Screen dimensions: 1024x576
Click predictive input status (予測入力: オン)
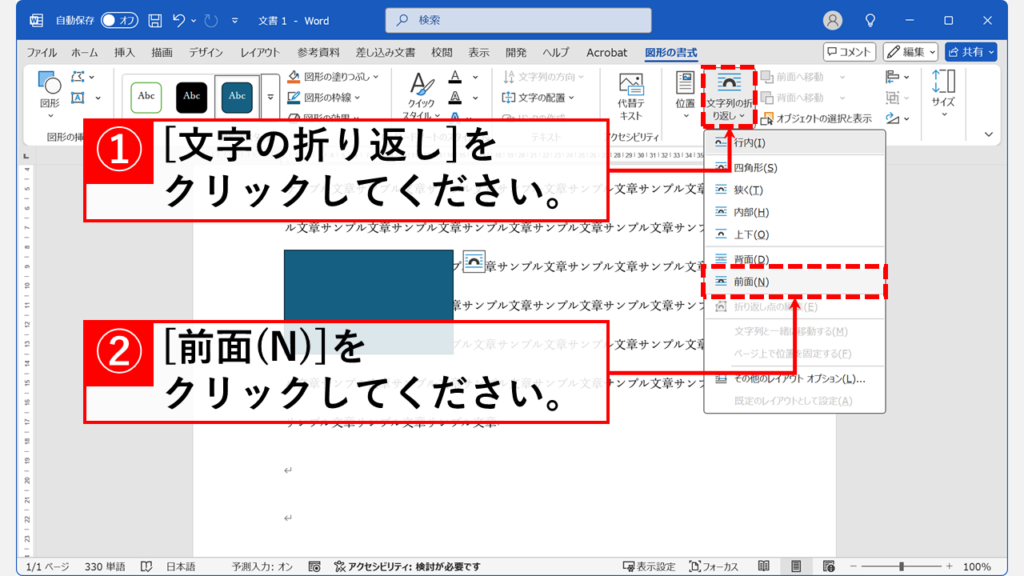tap(262, 566)
